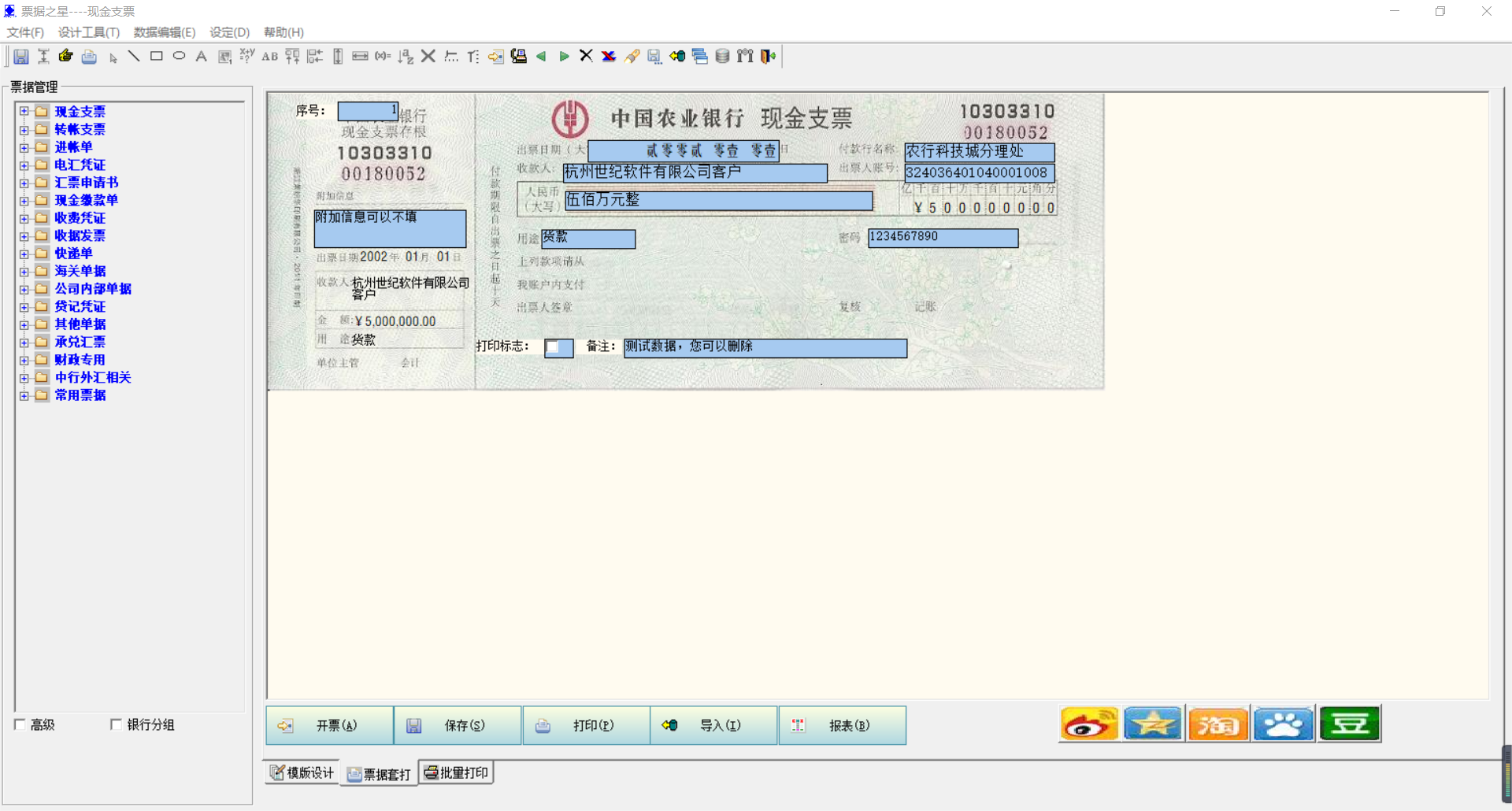The width and height of the screenshot is (1512, 811).
Task: Expand the 进帐单 tree folder
Action: (24, 147)
